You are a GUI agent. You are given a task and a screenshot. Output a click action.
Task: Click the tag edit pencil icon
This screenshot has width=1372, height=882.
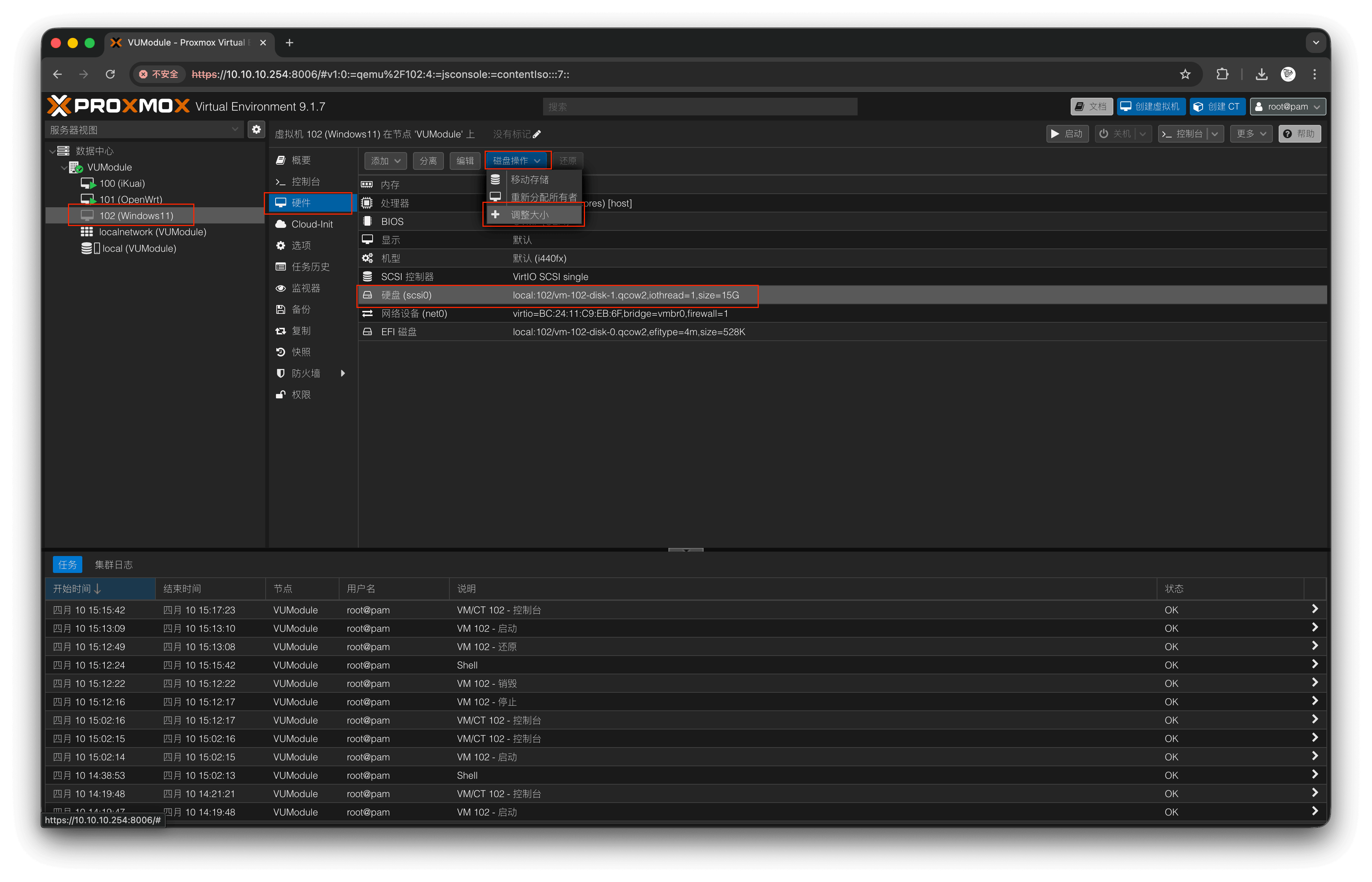click(536, 134)
